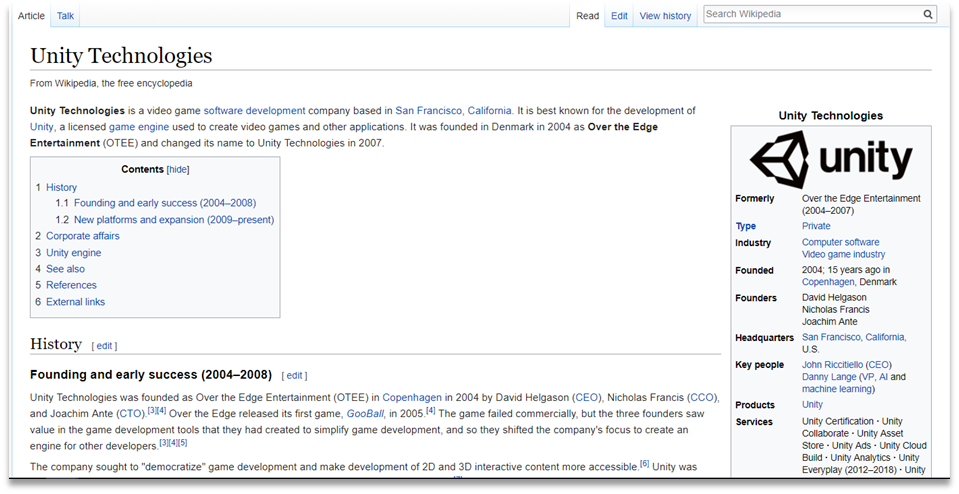Click 'Joachim Ante' in Founders row
The height and width of the screenshot is (494, 959).
830,322
